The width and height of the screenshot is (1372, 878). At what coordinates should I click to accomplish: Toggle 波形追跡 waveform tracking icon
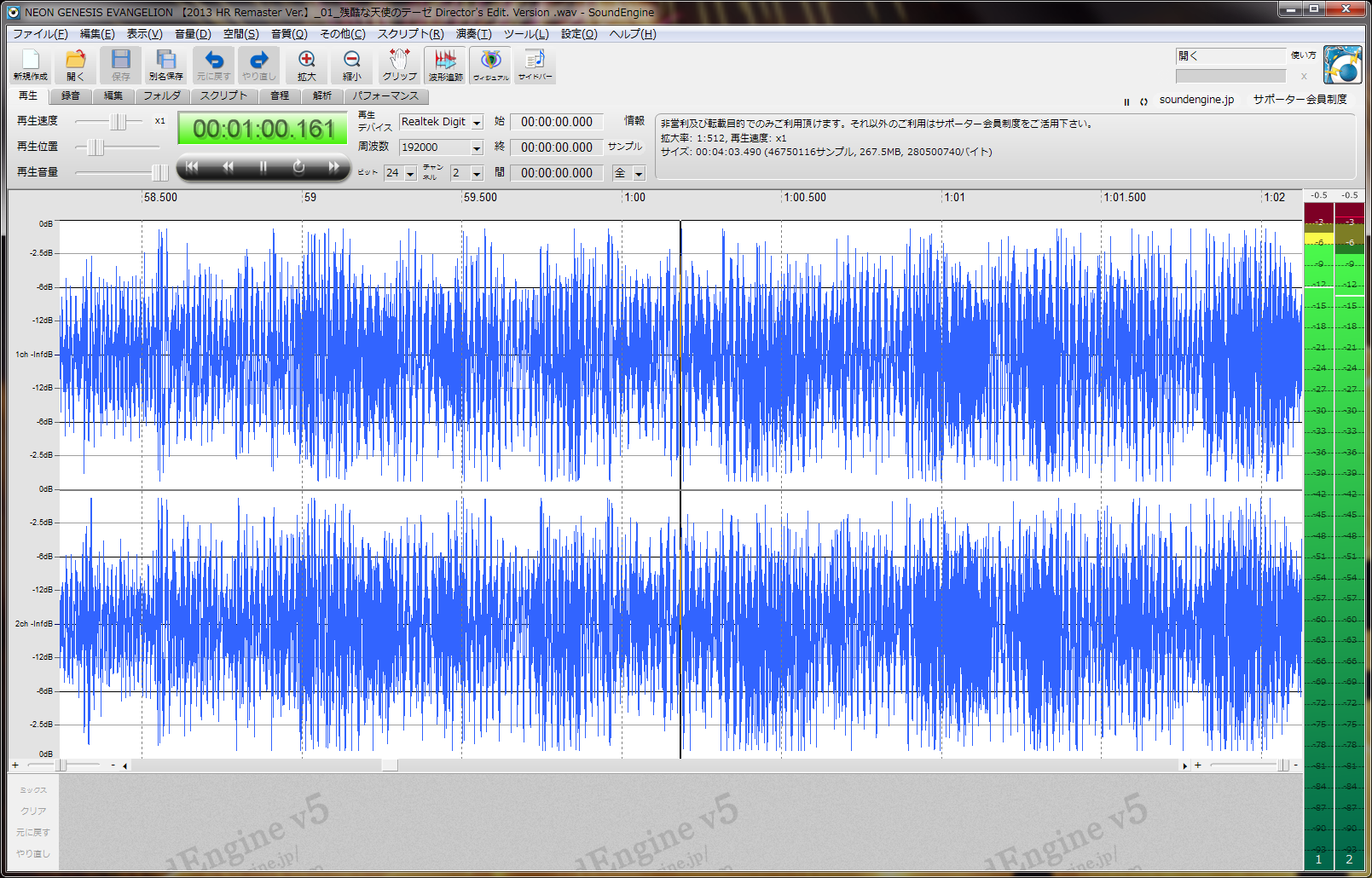445,65
